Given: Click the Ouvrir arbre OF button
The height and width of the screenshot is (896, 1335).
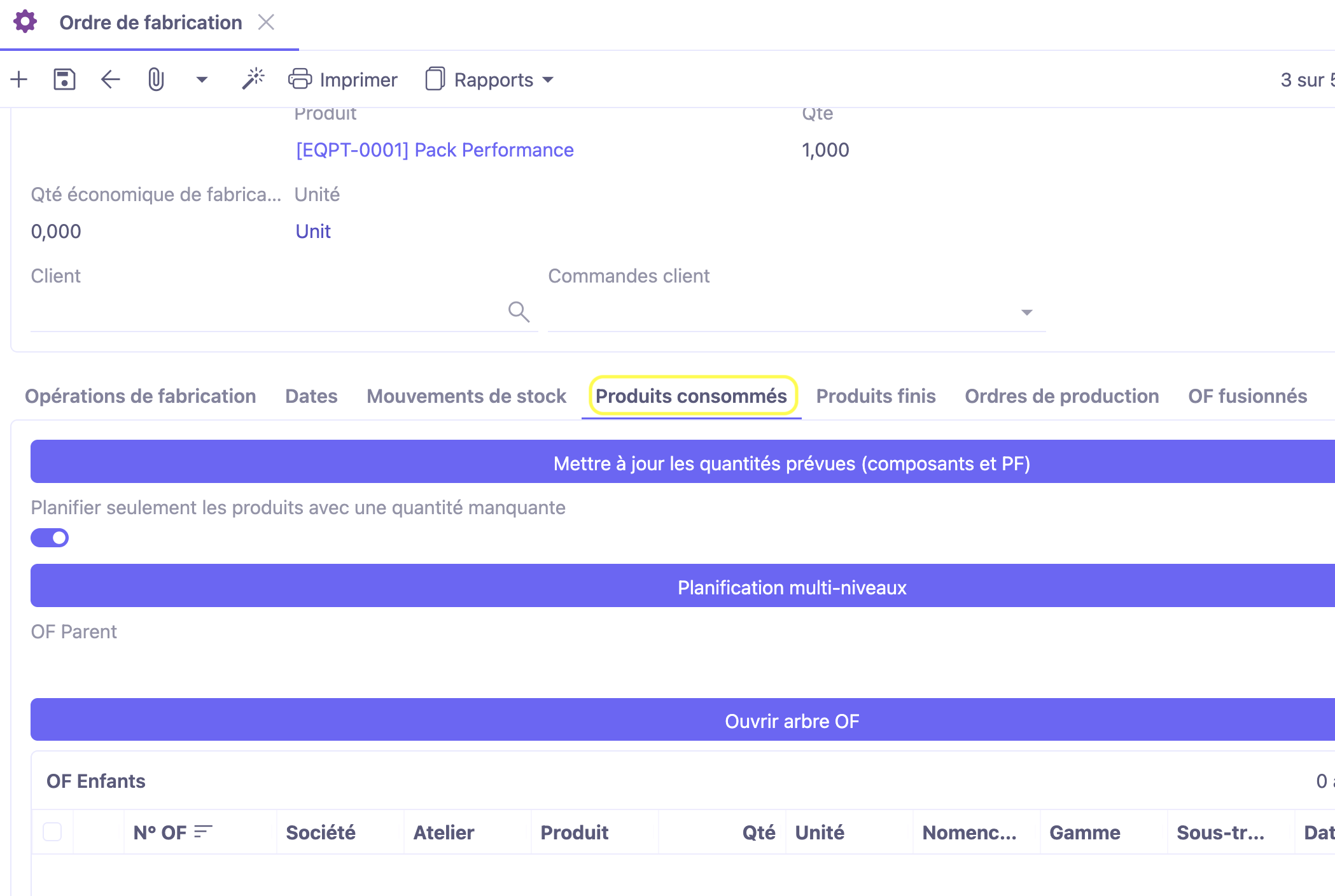Looking at the screenshot, I should (x=792, y=720).
